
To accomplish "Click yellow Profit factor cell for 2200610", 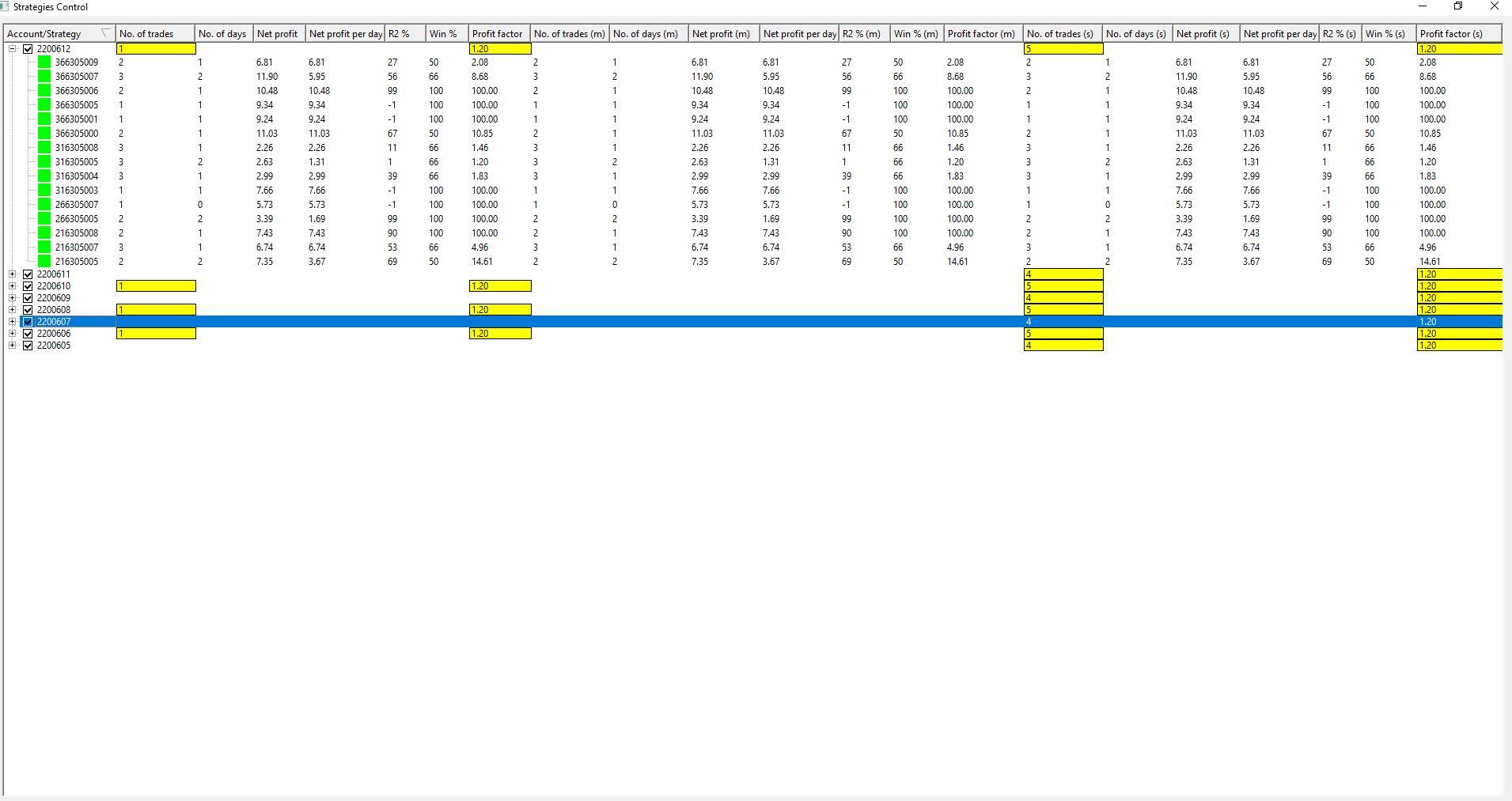I will tap(500, 286).
